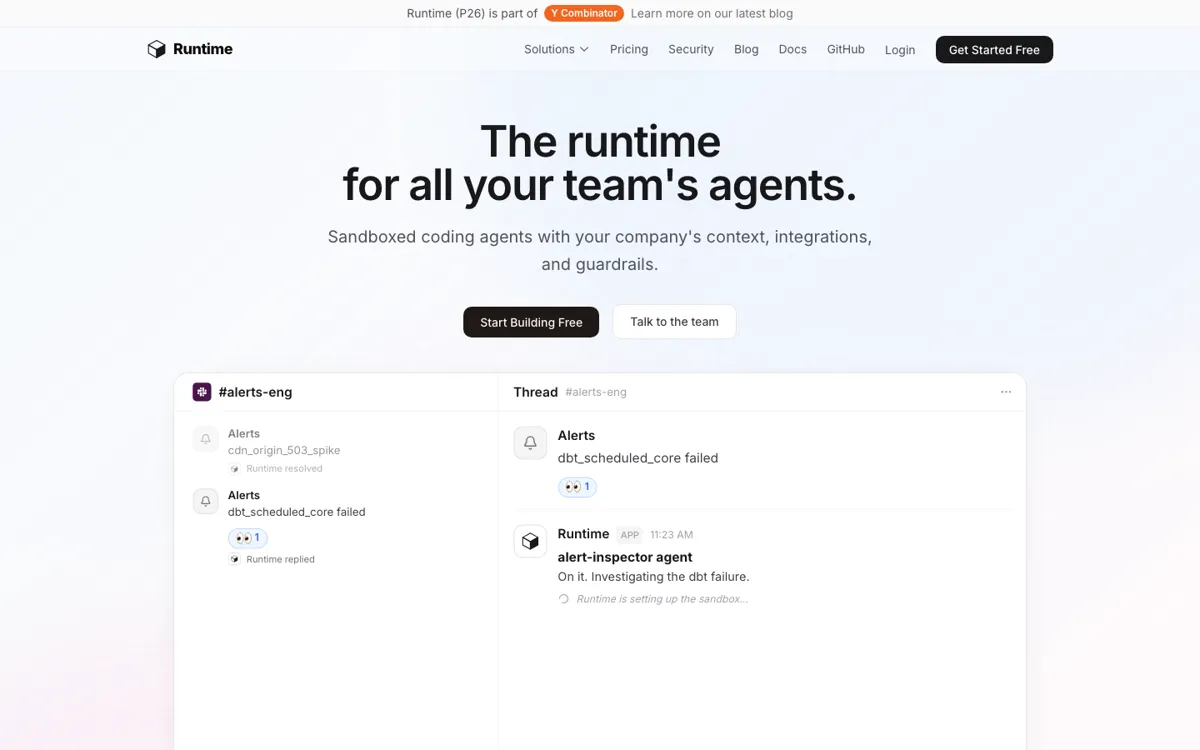
Task: Go to the Pricing page
Action: click(629, 49)
